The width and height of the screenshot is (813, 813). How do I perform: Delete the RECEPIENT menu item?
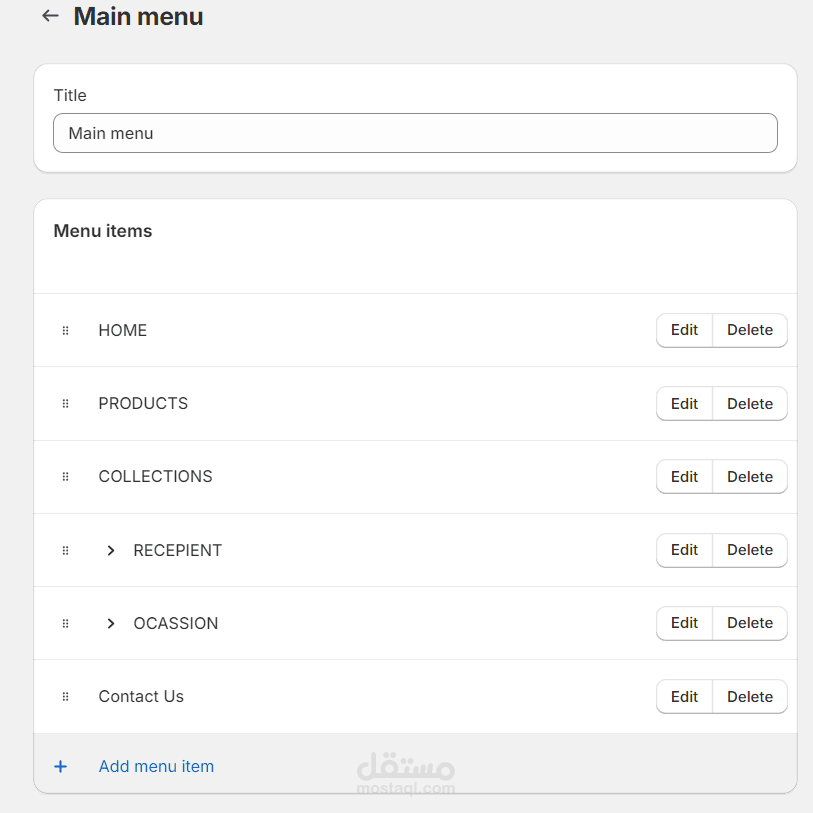click(x=750, y=550)
